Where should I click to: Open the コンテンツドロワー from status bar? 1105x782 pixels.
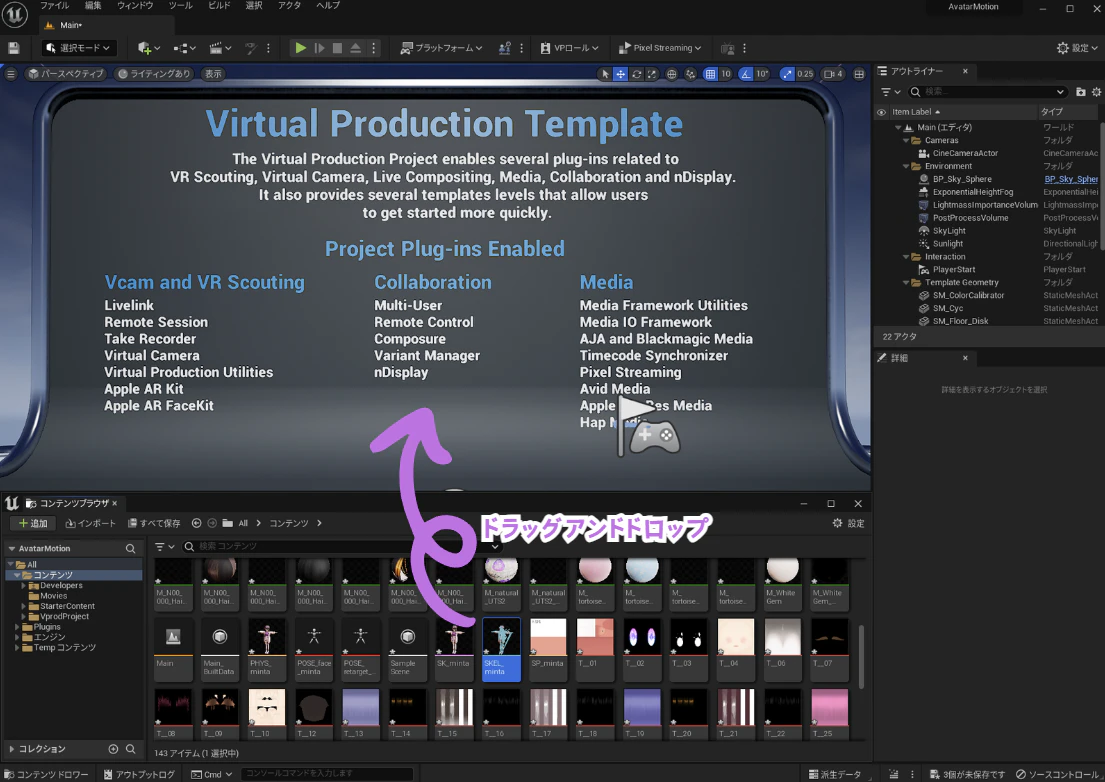click(47, 774)
